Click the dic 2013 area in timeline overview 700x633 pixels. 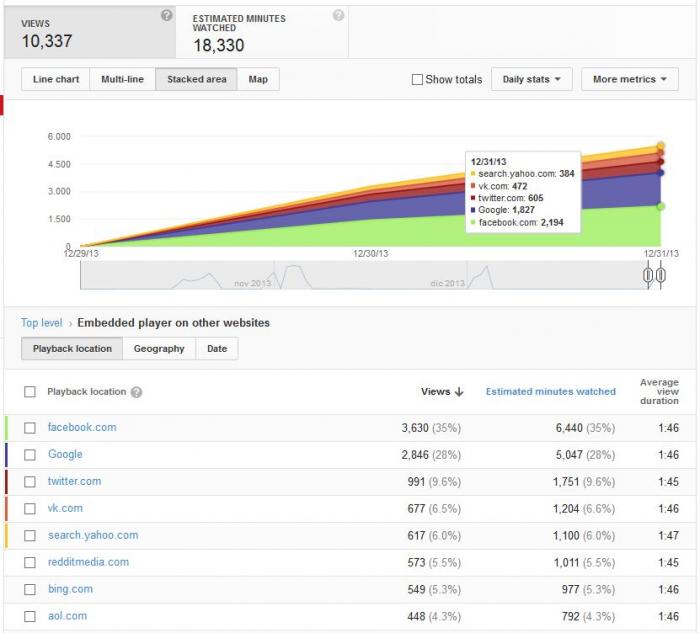(447, 283)
